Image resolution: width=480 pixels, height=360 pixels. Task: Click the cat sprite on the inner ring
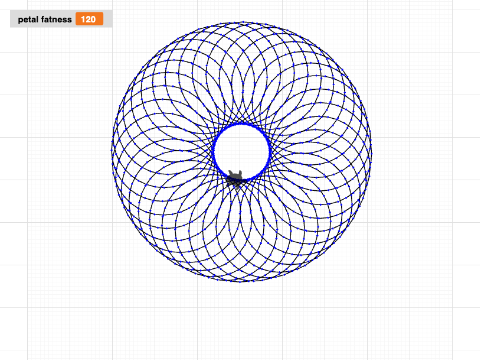click(x=236, y=180)
